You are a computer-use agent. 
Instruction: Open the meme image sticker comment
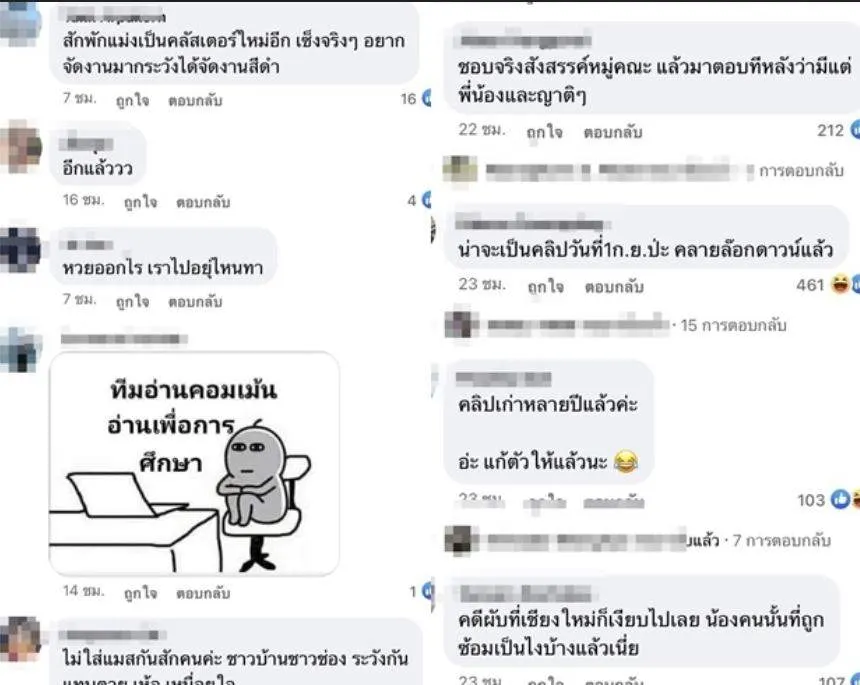tap(194, 463)
